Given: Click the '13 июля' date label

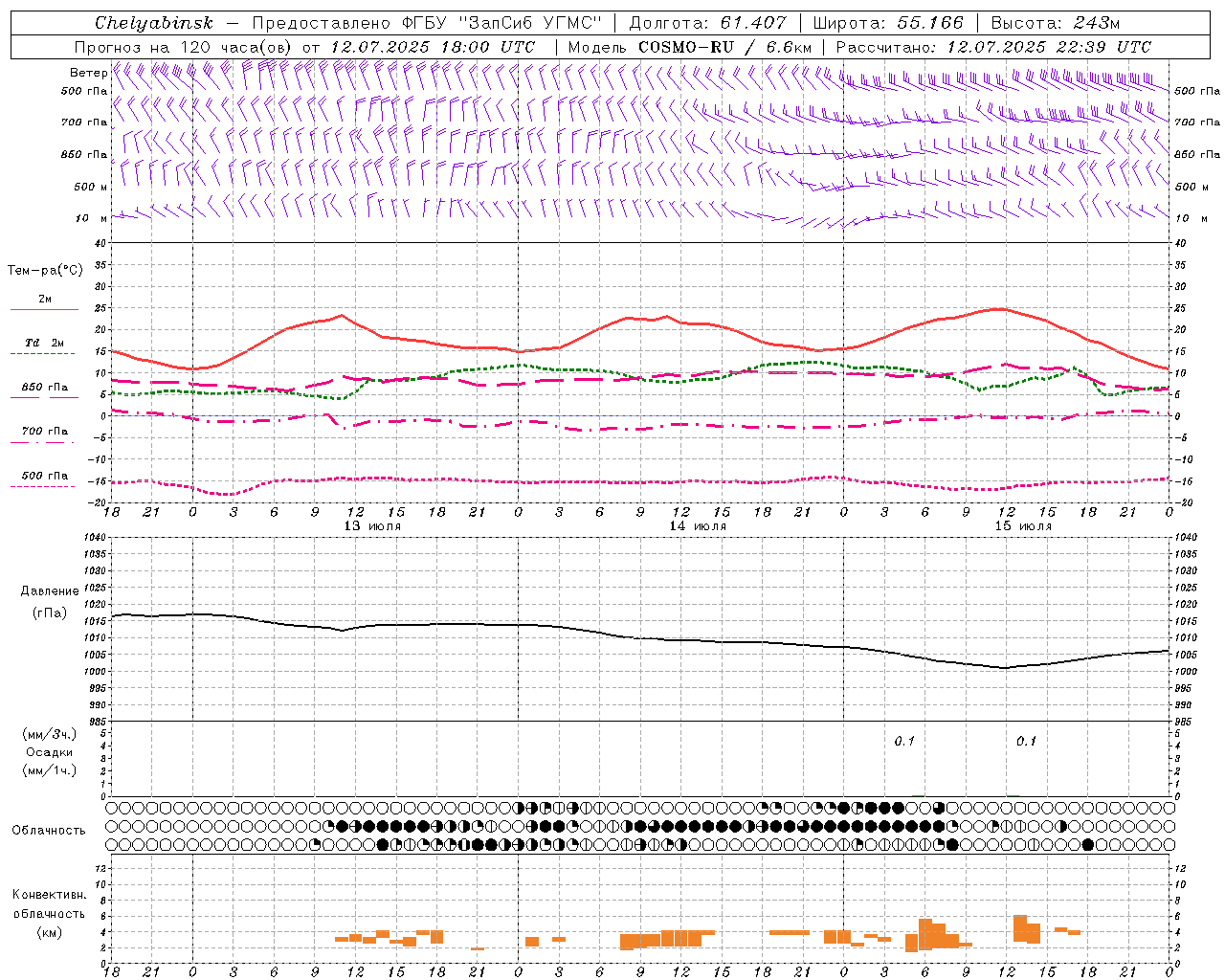Looking at the screenshot, I should click(372, 526).
